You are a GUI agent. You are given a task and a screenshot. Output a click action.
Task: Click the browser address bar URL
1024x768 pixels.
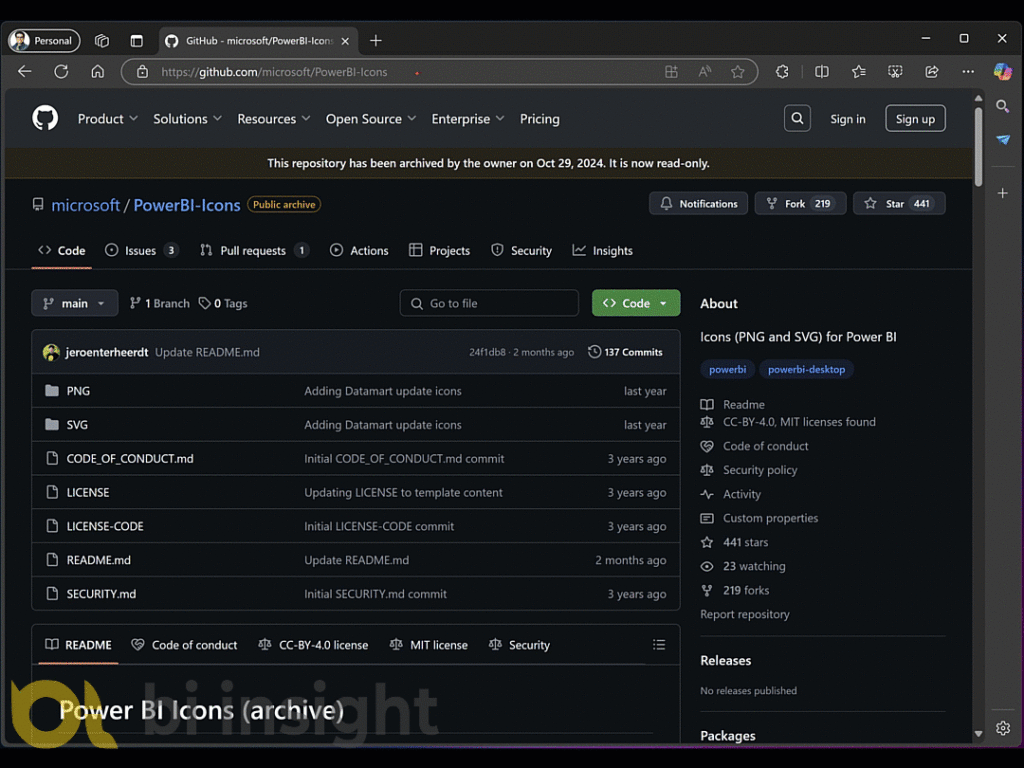pos(274,72)
